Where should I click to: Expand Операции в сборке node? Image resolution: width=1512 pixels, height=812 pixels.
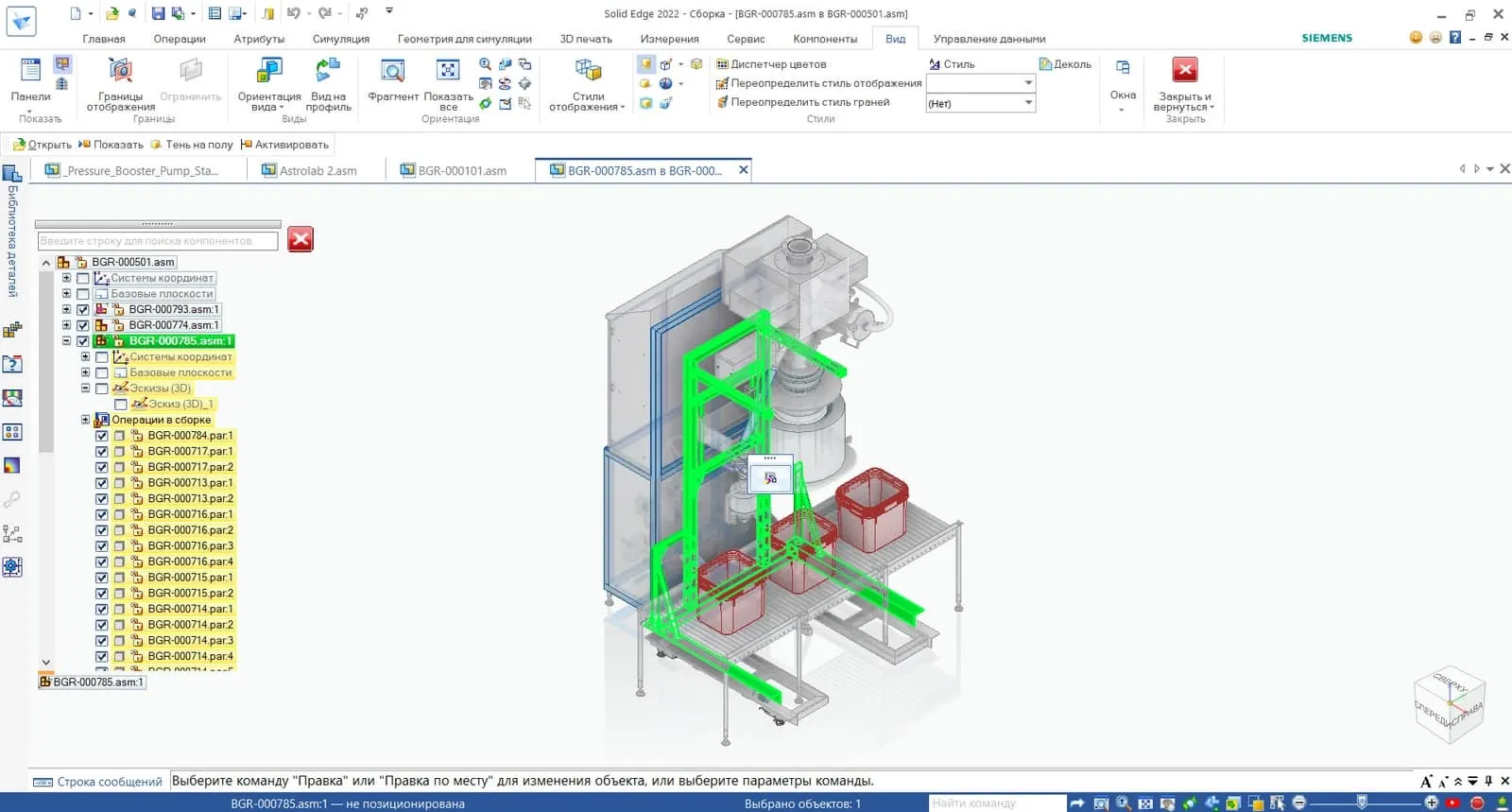(x=85, y=420)
